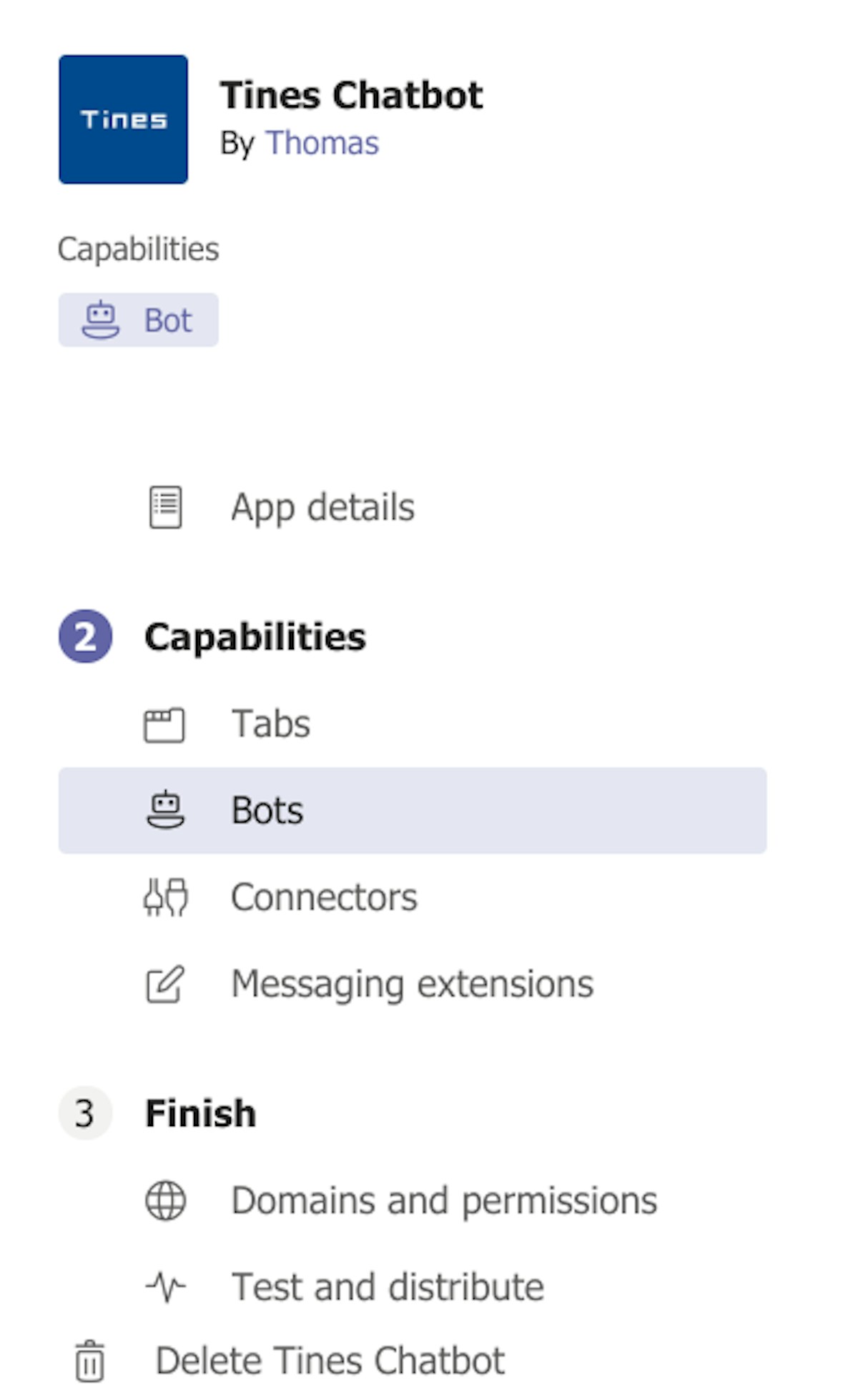Click the step 3 circle badge
Image resolution: width=858 pixels, height=1400 pixels.
click(x=85, y=1113)
